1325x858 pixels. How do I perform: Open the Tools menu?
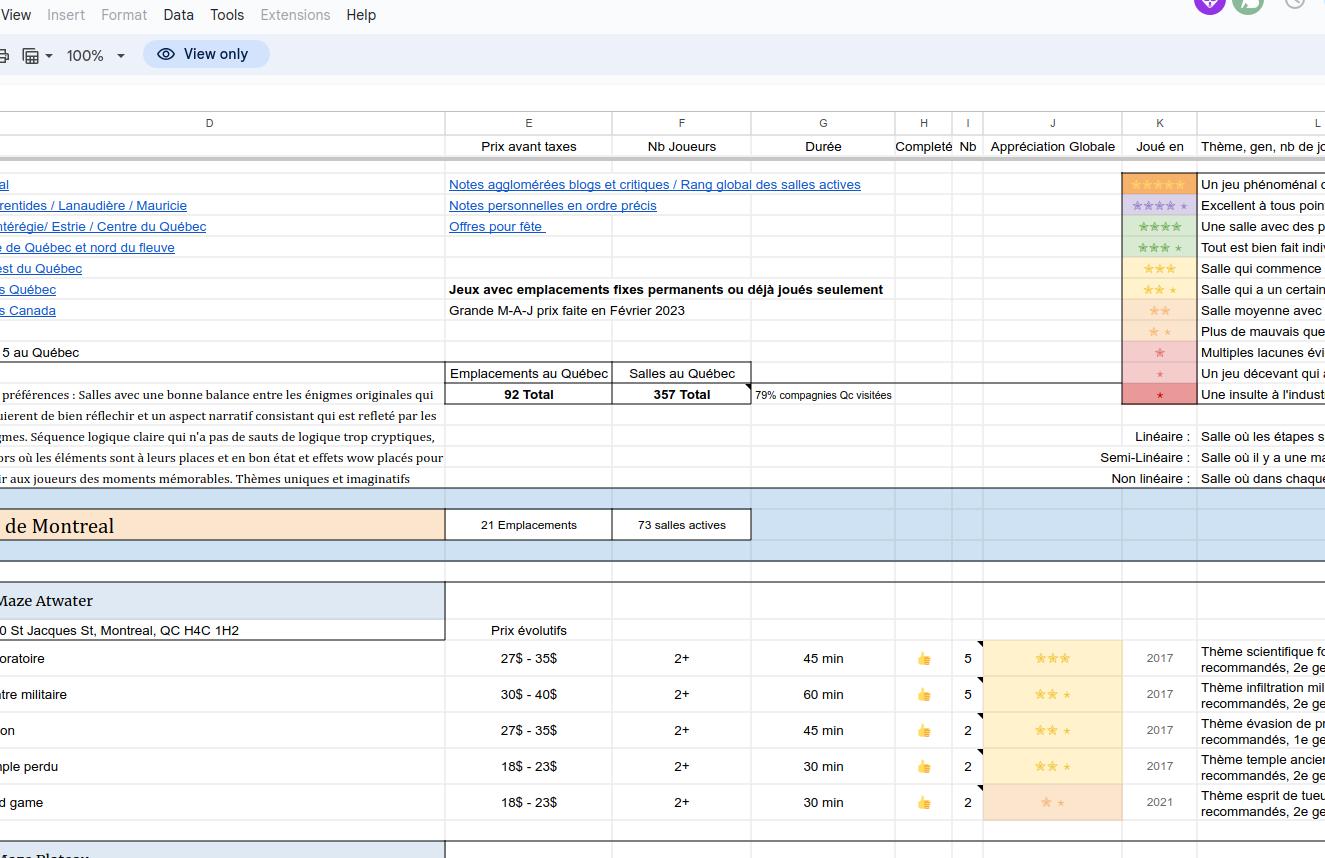[x=227, y=15]
